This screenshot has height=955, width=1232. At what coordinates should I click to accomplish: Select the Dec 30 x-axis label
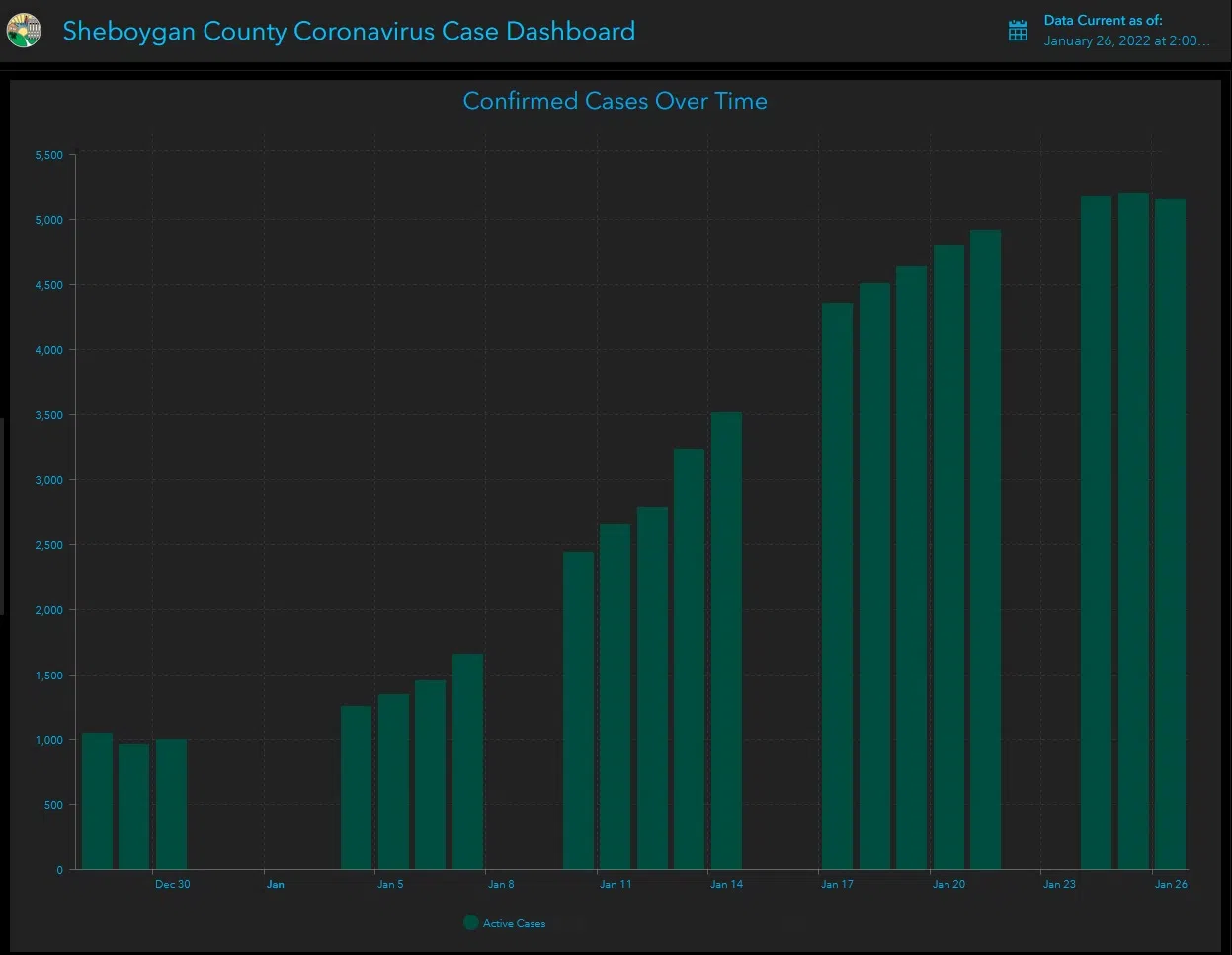(172, 884)
